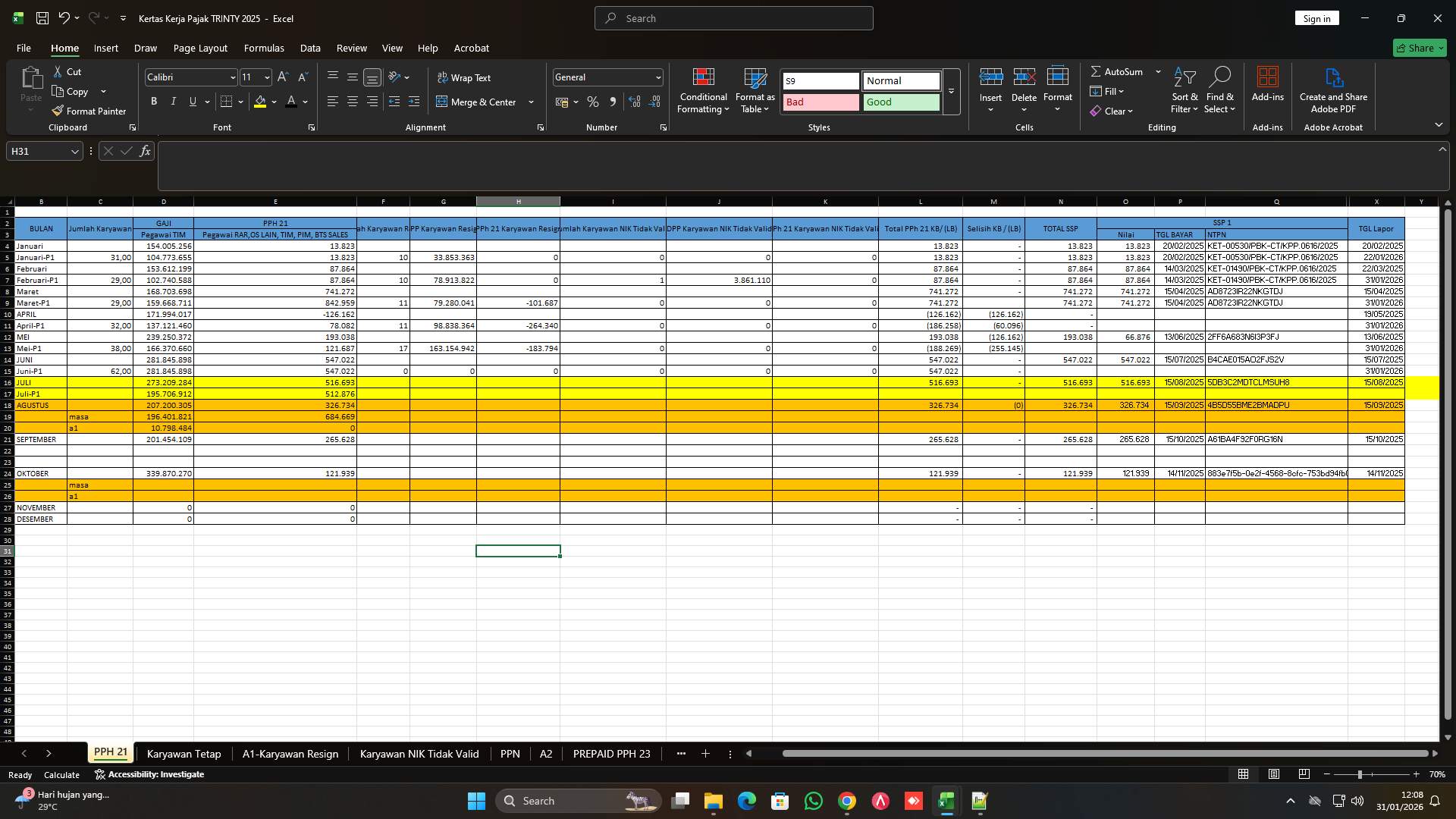This screenshot has height=819, width=1456.
Task: Switch to the Formulas ribbon tab
Action: point(263,48)
